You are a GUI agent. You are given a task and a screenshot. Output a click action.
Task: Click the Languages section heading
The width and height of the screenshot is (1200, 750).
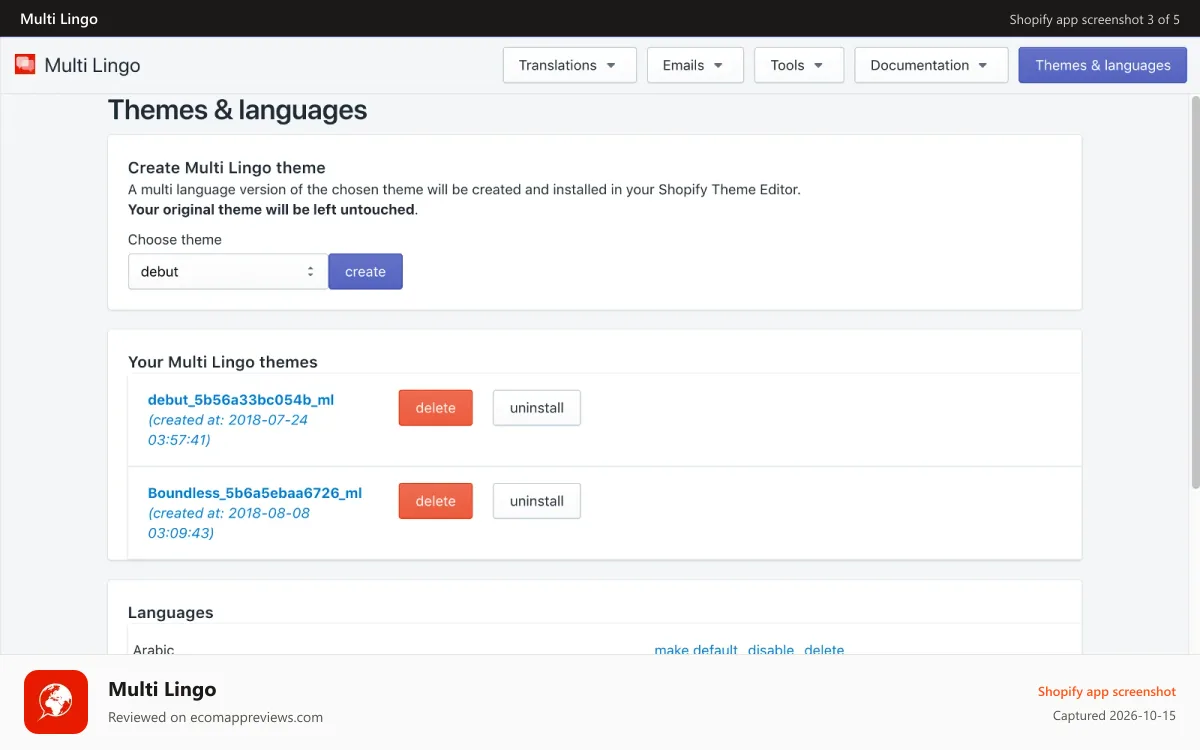[x=171, y=612]
